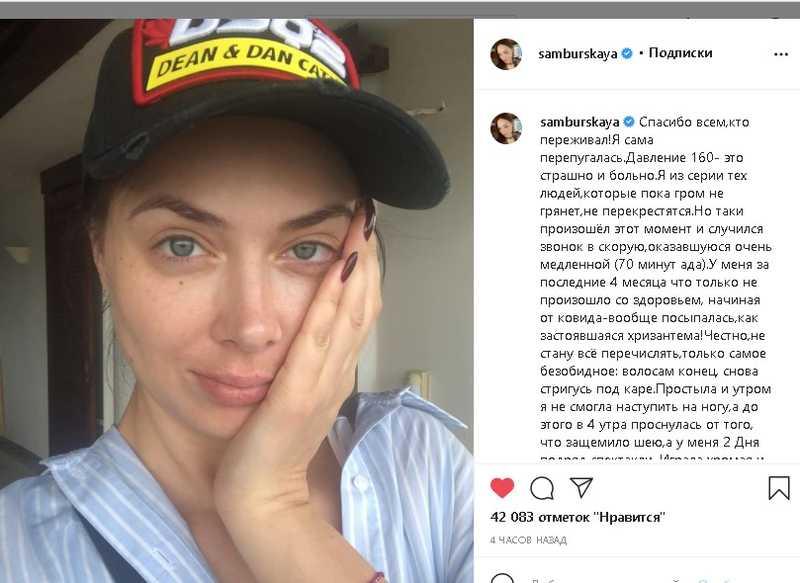Unlike the post via the red heart
800x583 pixels.
click(502, 488)
